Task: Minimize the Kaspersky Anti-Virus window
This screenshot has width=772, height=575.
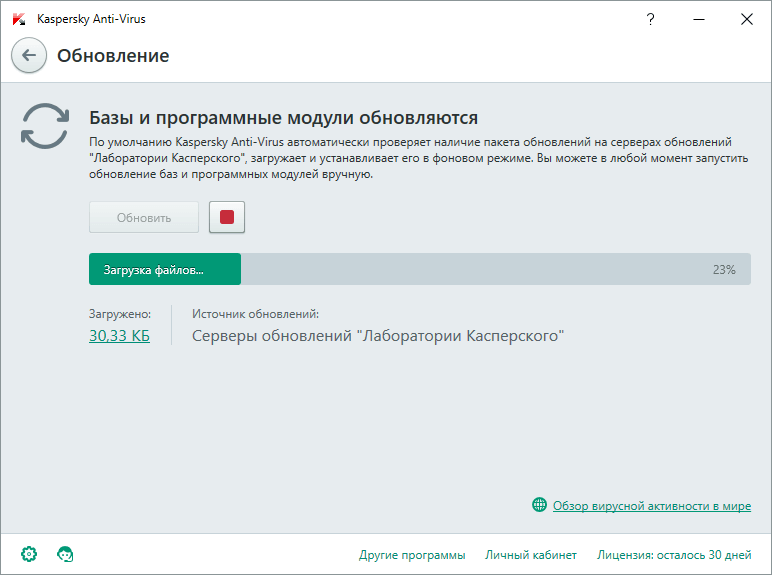Action: coord(699,19)
